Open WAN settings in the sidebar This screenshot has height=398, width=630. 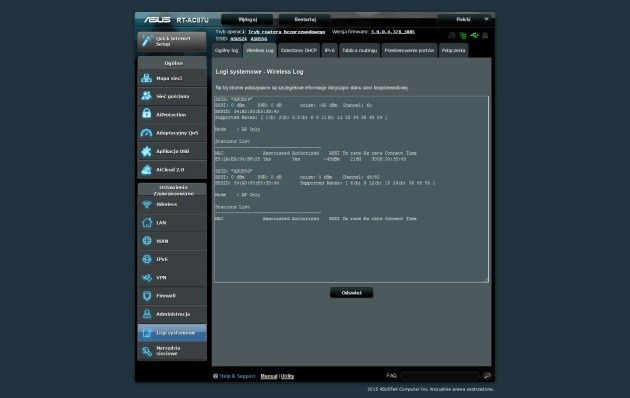click(x=172, y=241)
